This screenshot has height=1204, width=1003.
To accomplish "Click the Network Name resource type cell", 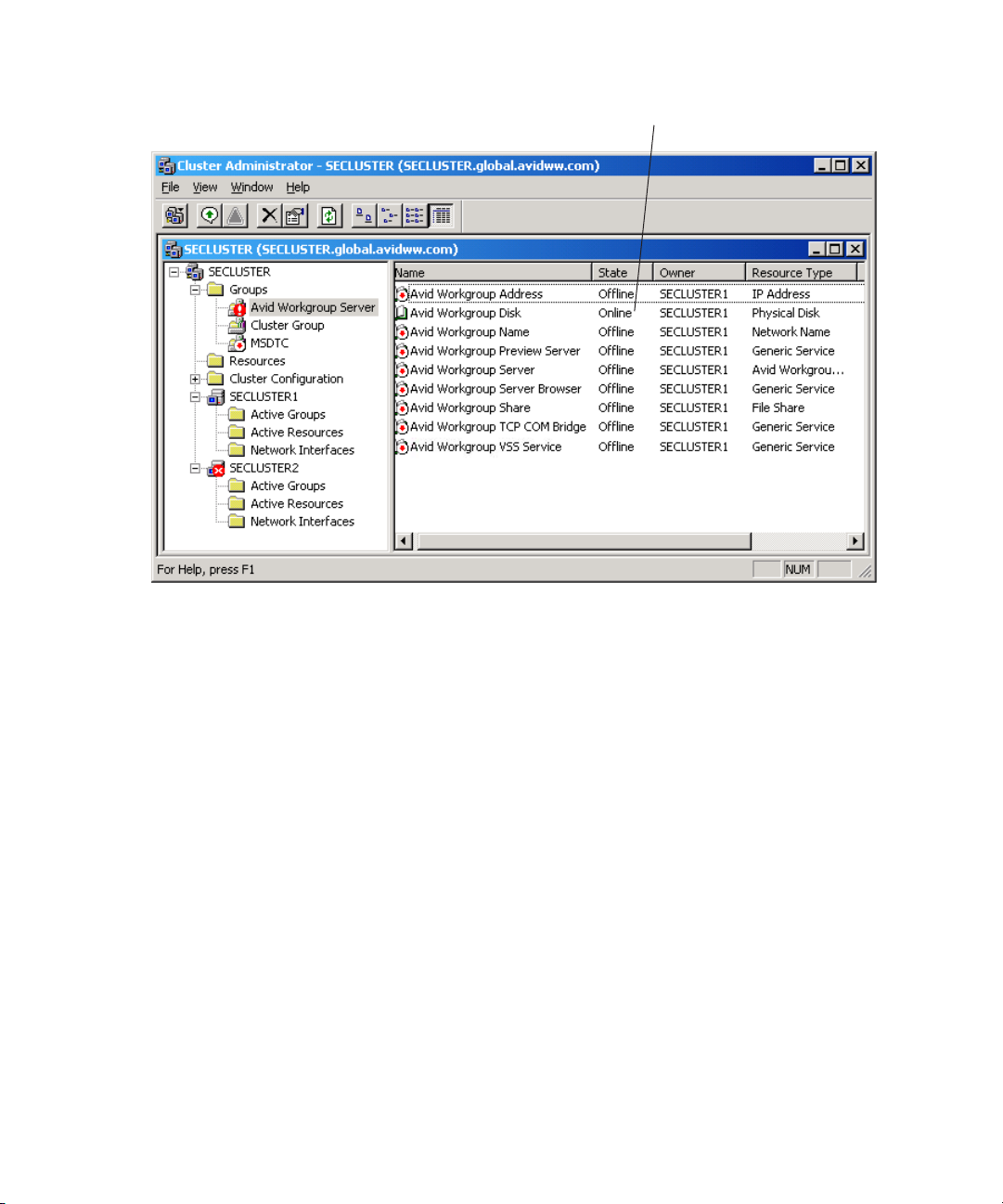I will coord(791,332).
